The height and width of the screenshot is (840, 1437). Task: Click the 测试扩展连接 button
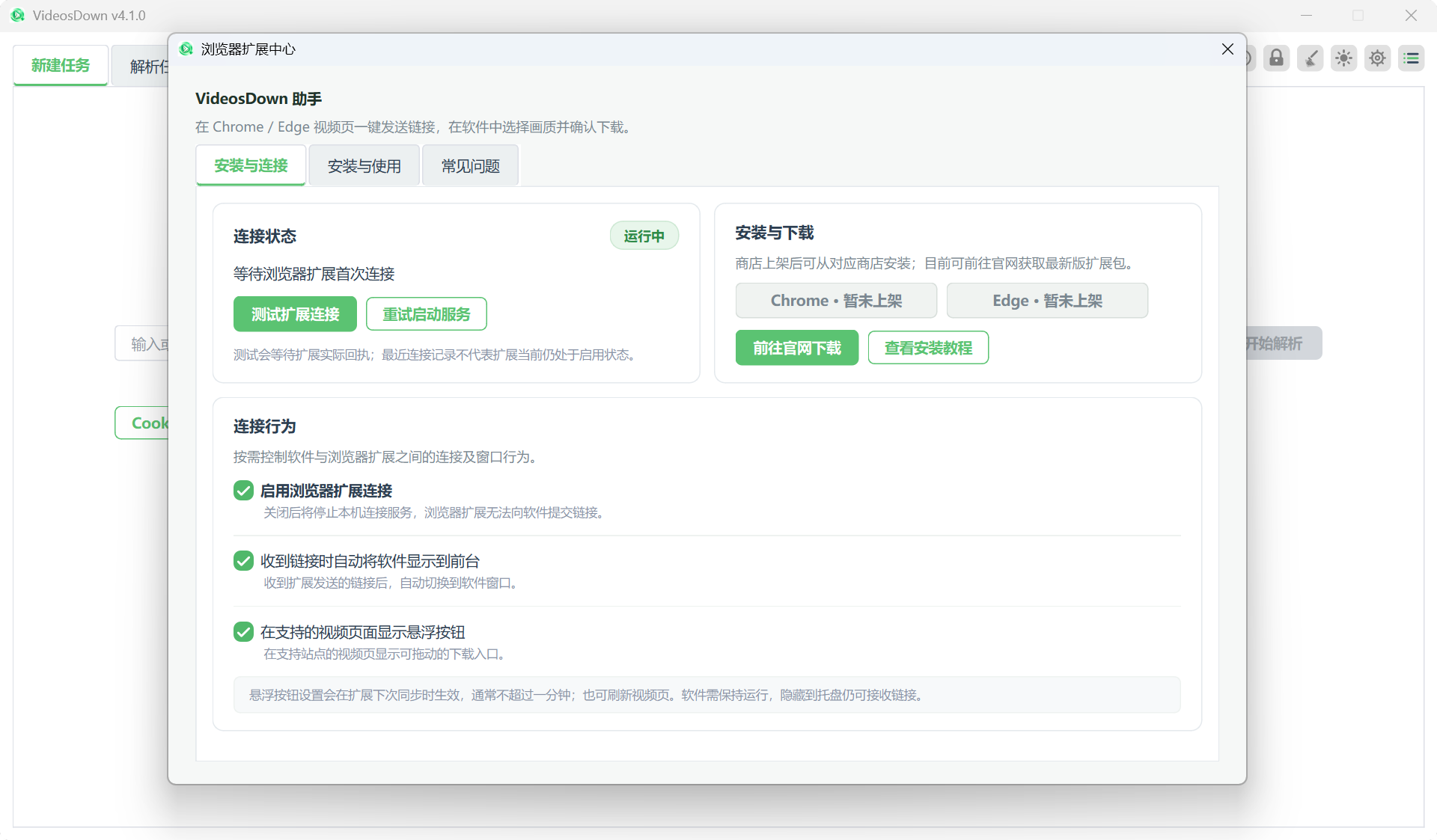pyautogui.click(x=295, y=314)
